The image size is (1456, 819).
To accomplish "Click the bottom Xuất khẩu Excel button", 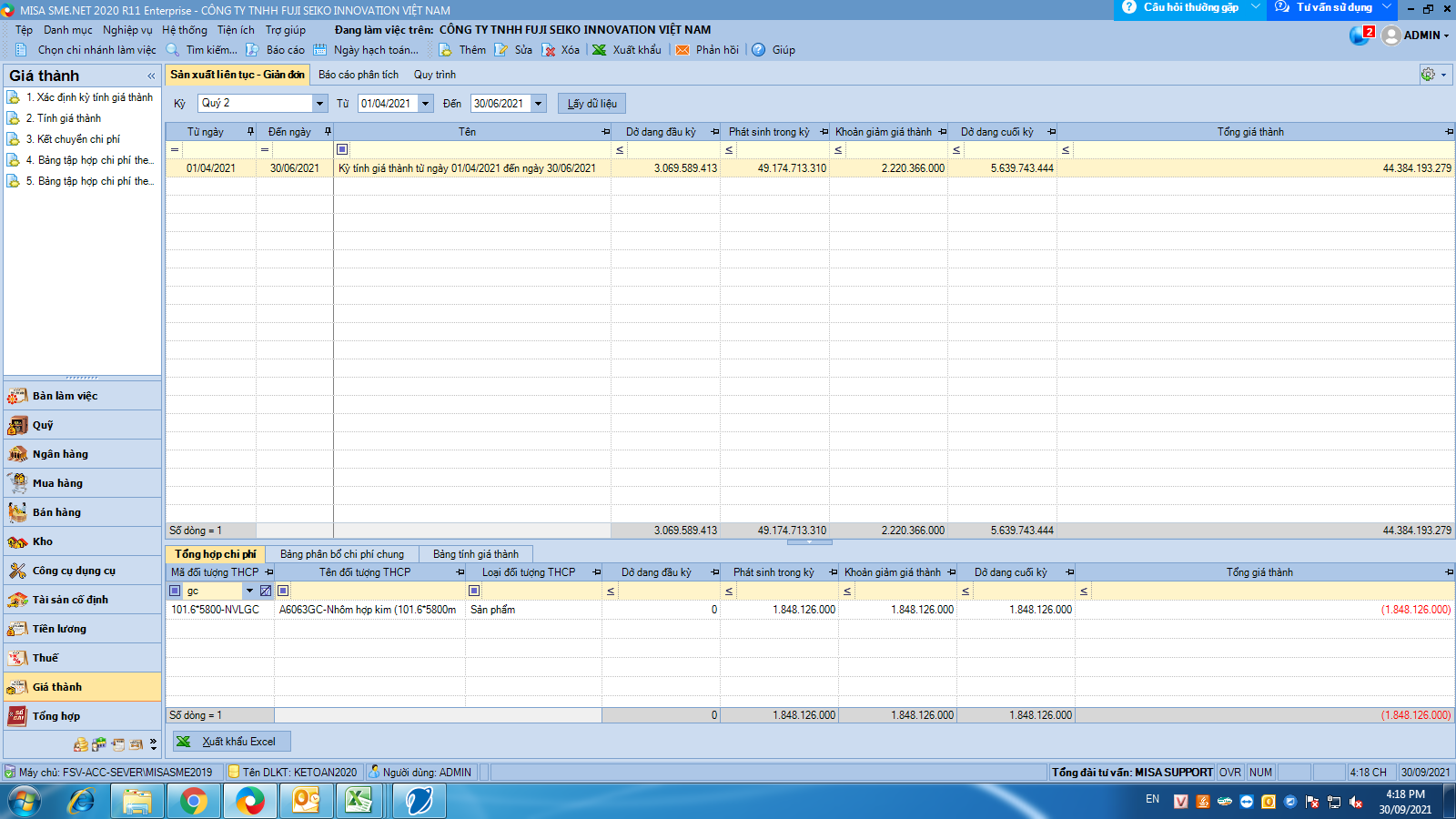I will tap(232, 742).
